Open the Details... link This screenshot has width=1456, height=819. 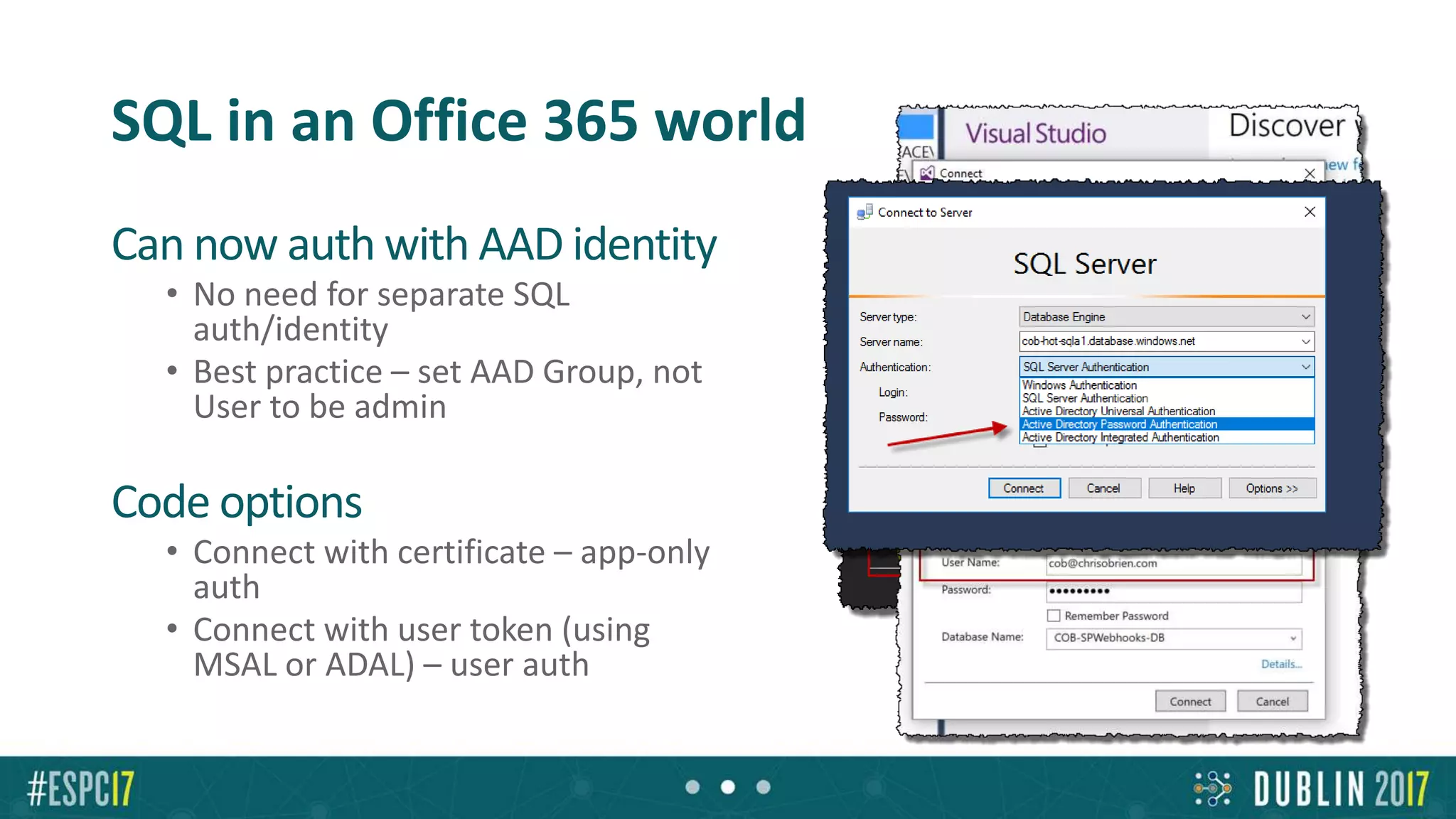coord(1281,664)
